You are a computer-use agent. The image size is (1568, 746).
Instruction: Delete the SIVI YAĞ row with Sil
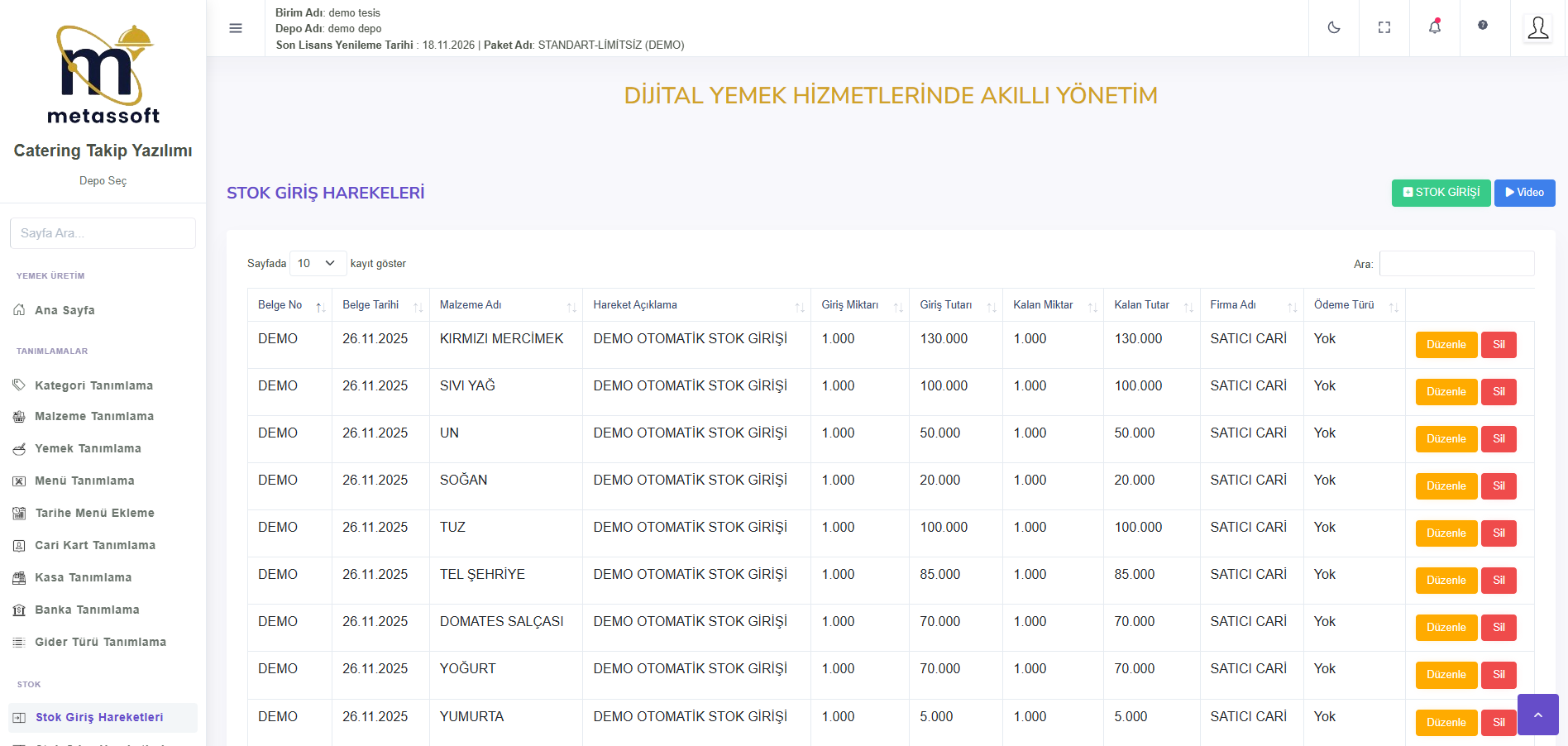(x=1499, y=392)
